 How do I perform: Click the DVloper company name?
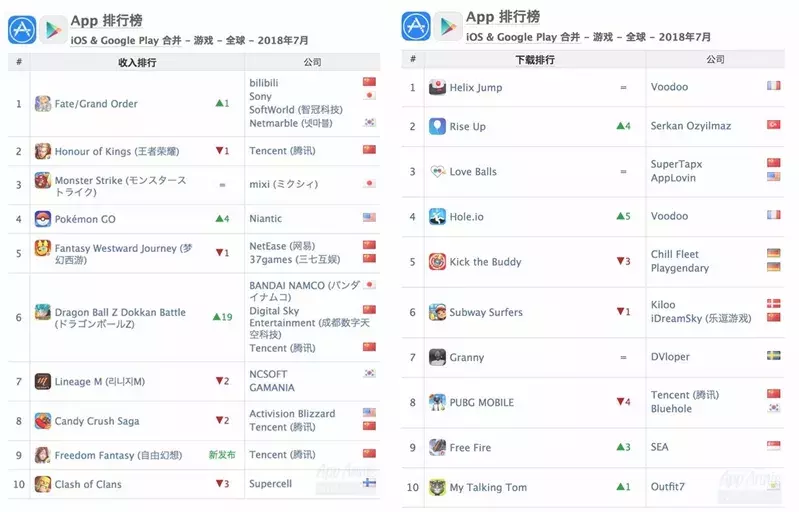(670, 357)
